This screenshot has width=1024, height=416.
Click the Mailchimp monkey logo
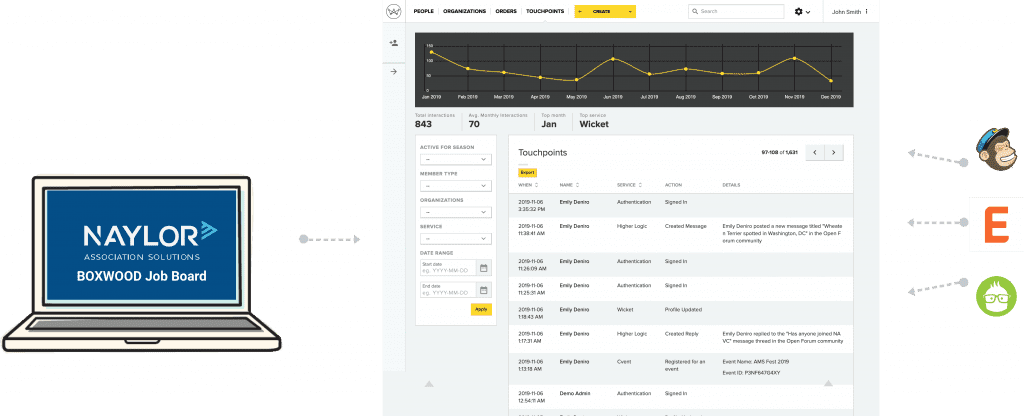[x=998, y=150]
